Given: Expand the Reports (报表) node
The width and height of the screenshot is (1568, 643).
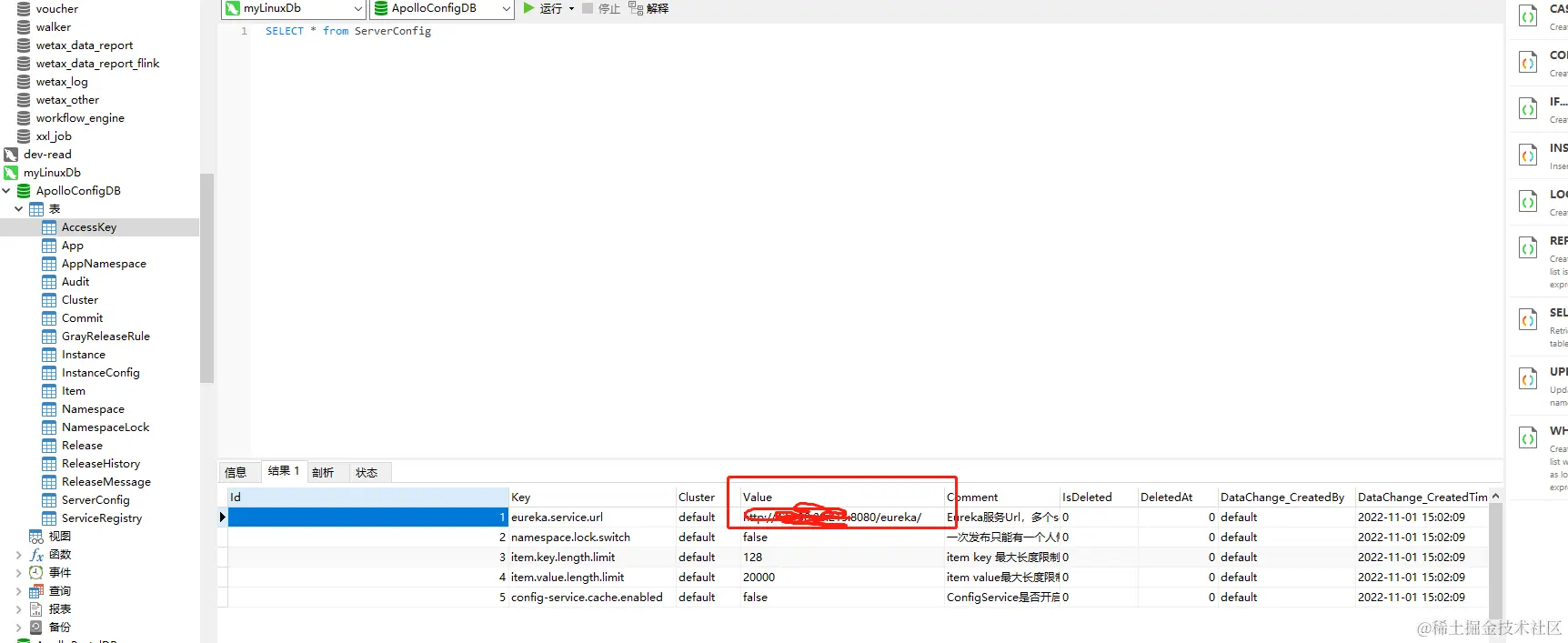Looking at the screenshot, I should coord(18,608).
